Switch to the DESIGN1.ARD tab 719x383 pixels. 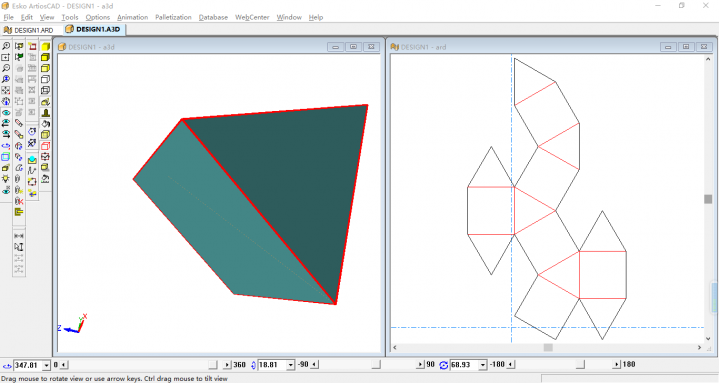click(x=29, y=30)
